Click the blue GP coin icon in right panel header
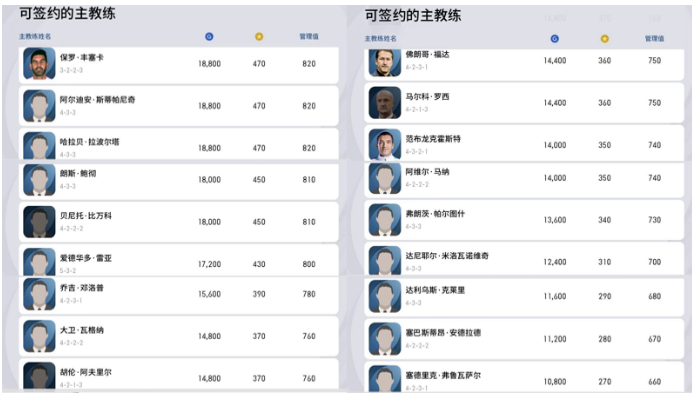692x398 pixels. click(x=555, y=39)
